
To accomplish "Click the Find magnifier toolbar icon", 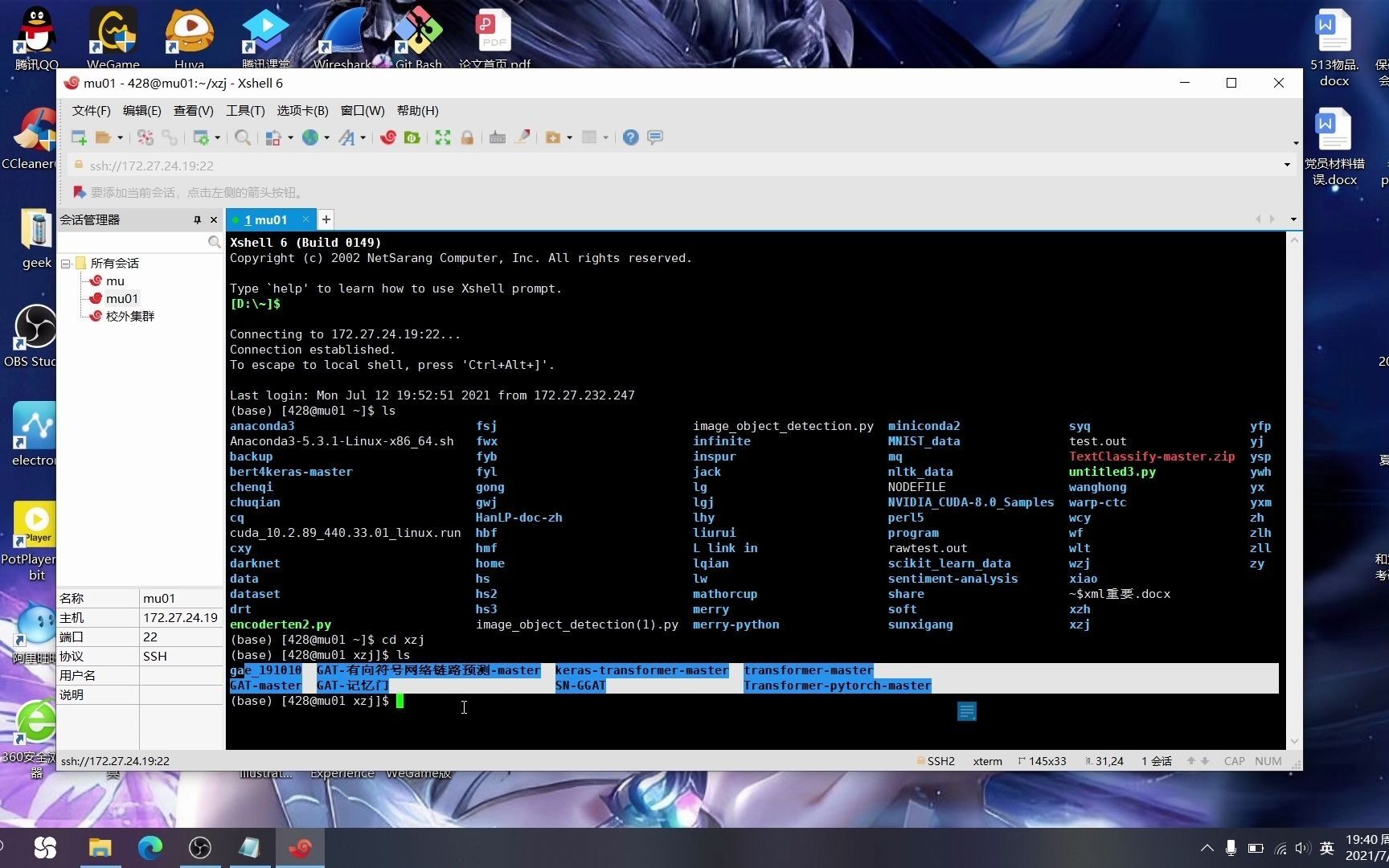I will pos(242,137).
